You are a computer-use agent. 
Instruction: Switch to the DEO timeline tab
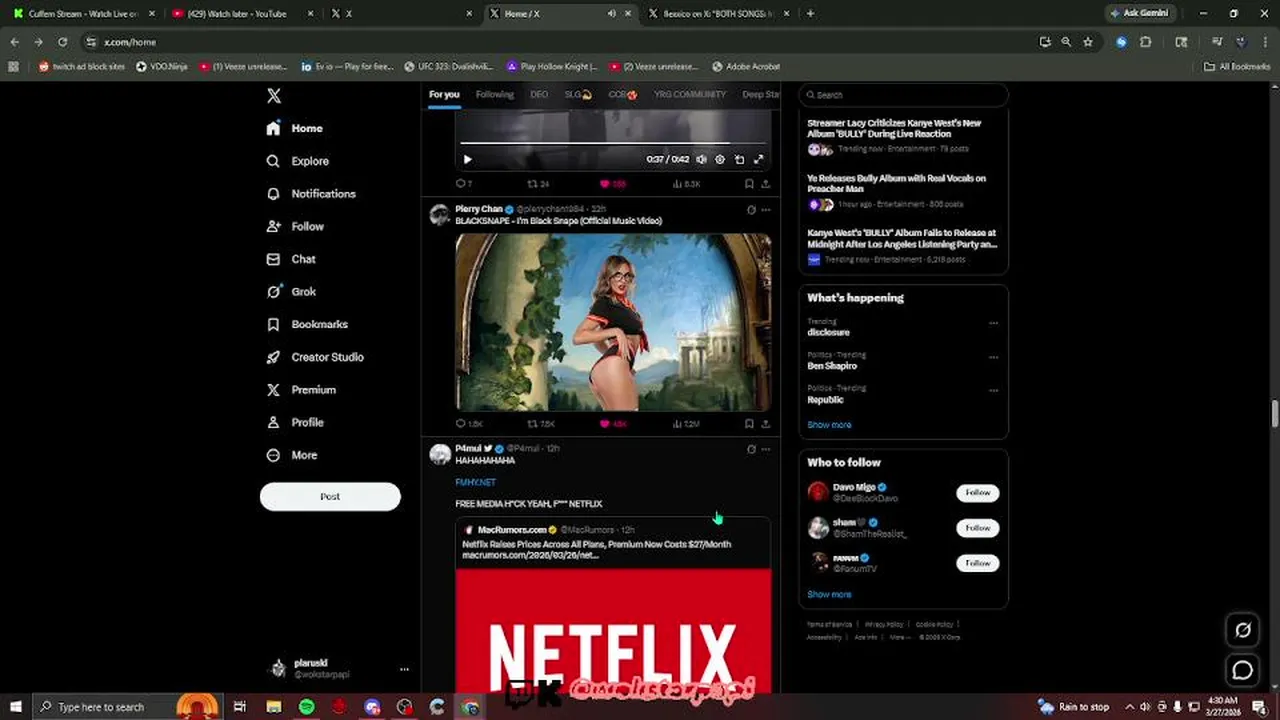point(539,95)
